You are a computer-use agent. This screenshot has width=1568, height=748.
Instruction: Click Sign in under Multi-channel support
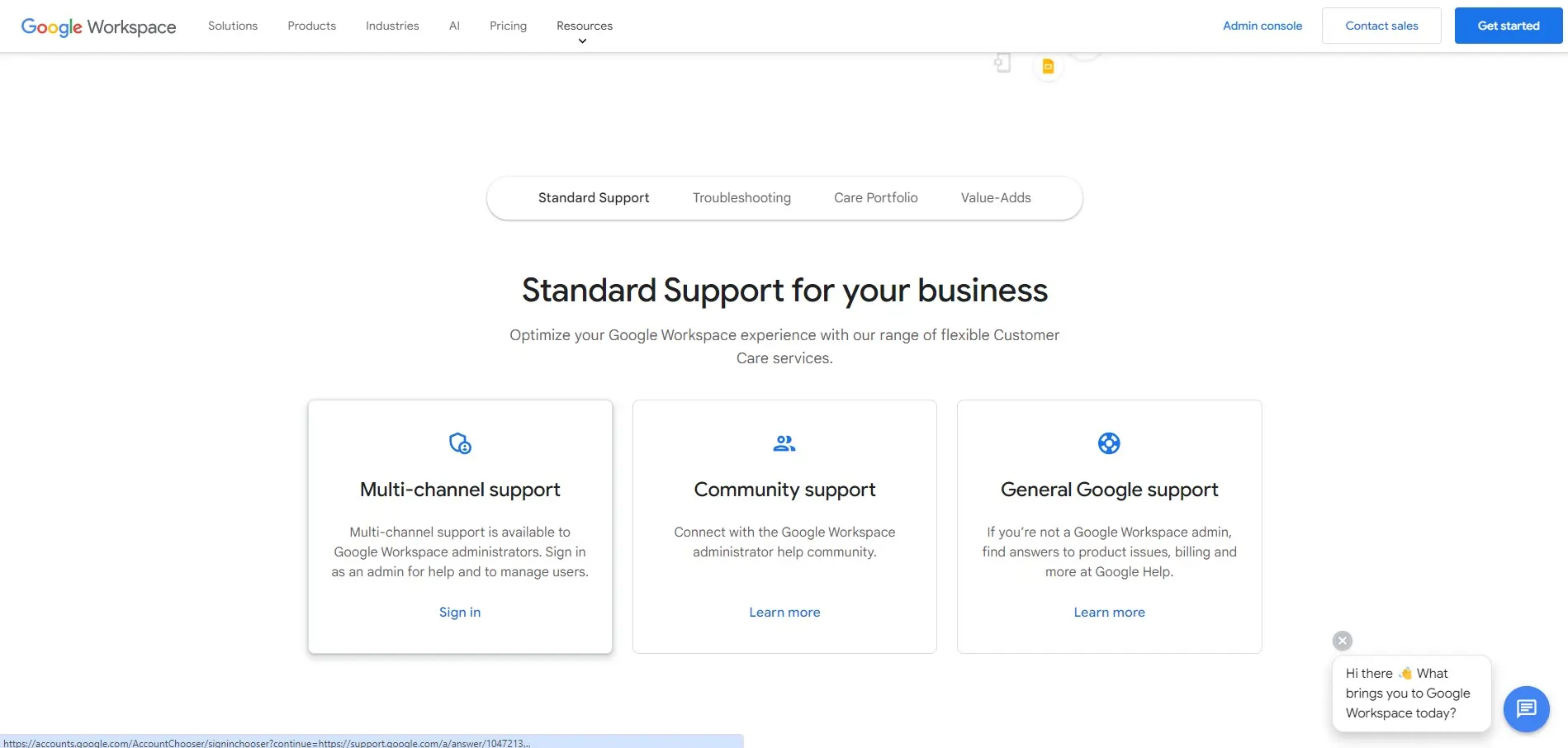point(460,613)
